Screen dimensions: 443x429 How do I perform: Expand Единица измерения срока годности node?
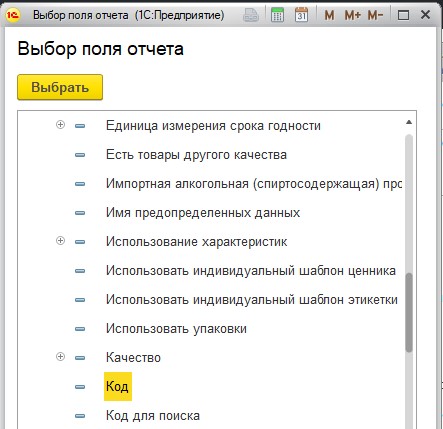pos(60,125)
